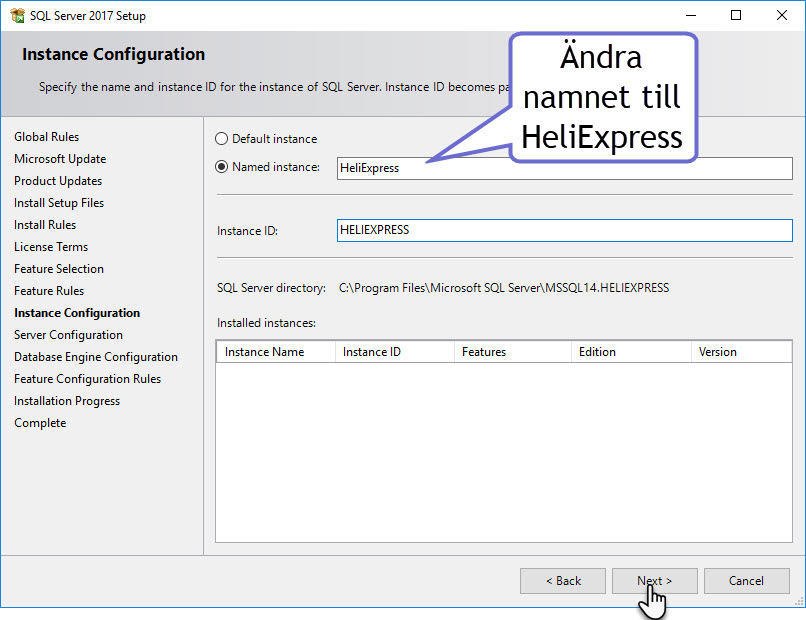Viewport: 806px width, 620px height.
Task: Click the 'Installed instances:' label
Action: [x=266, y=323]
